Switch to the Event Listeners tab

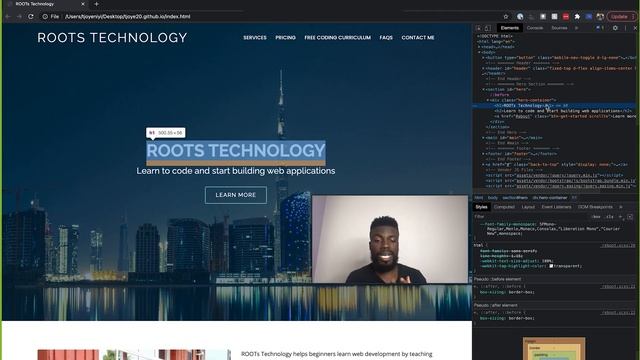click(x=556, y=207)
